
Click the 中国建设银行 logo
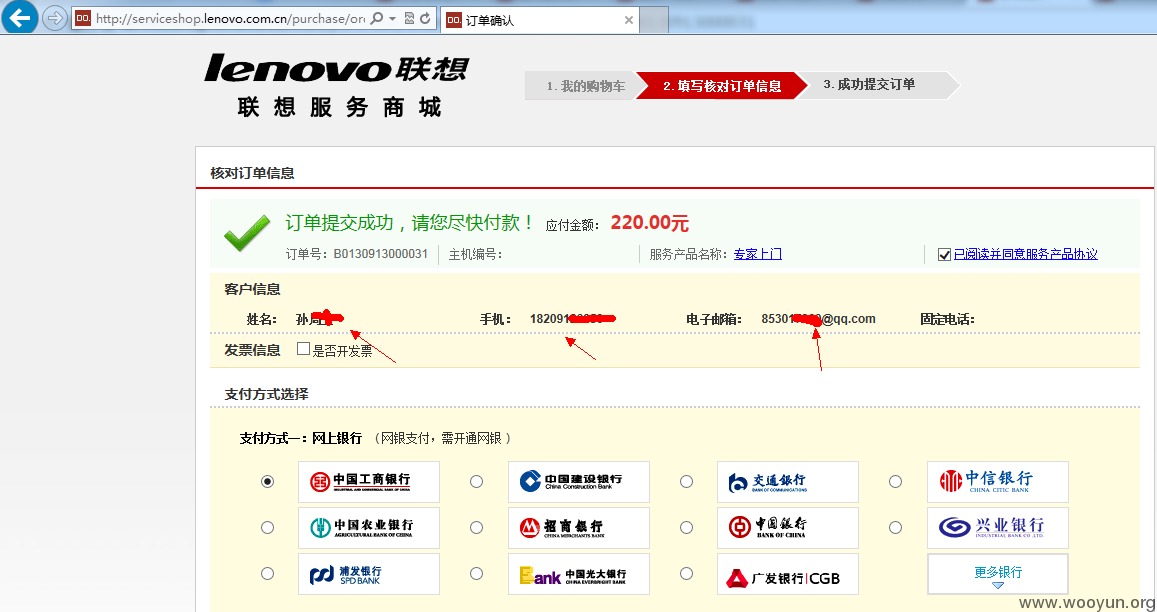[578, 482]
